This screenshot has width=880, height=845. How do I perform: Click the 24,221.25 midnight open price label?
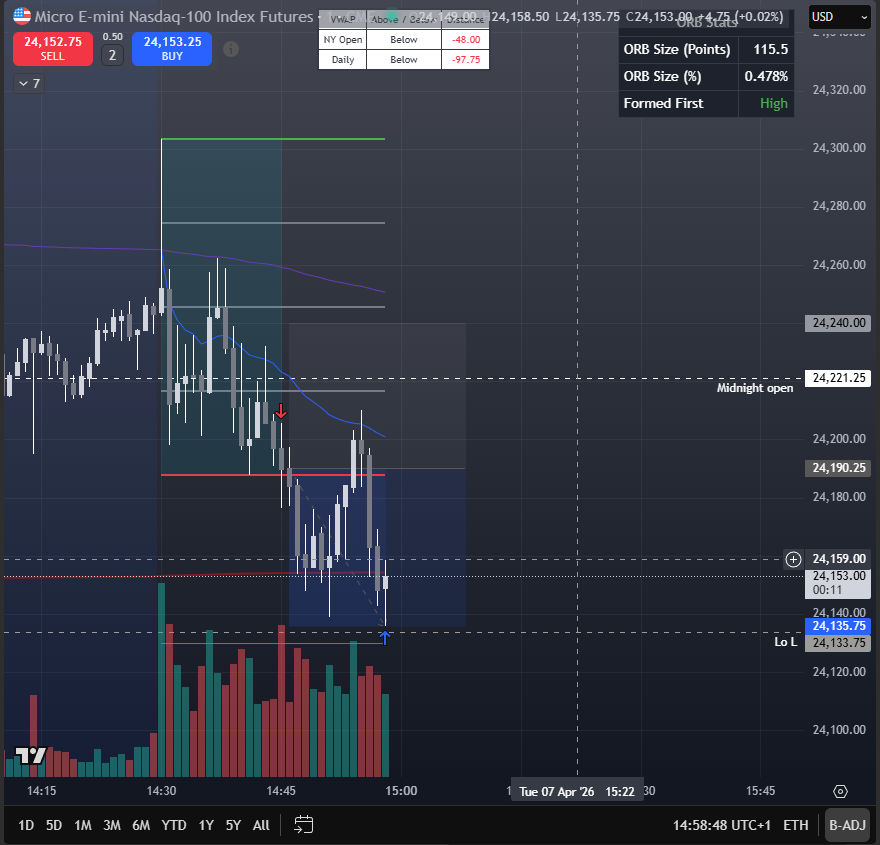tap(838, 378)
